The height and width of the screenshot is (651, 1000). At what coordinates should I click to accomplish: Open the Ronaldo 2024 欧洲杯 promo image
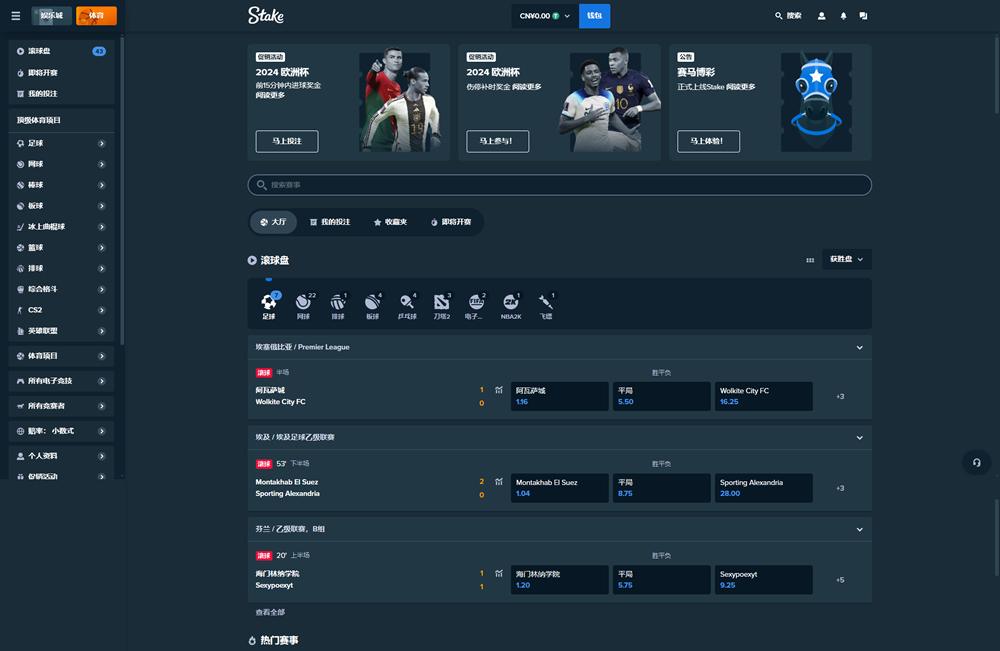coord(401,101)
